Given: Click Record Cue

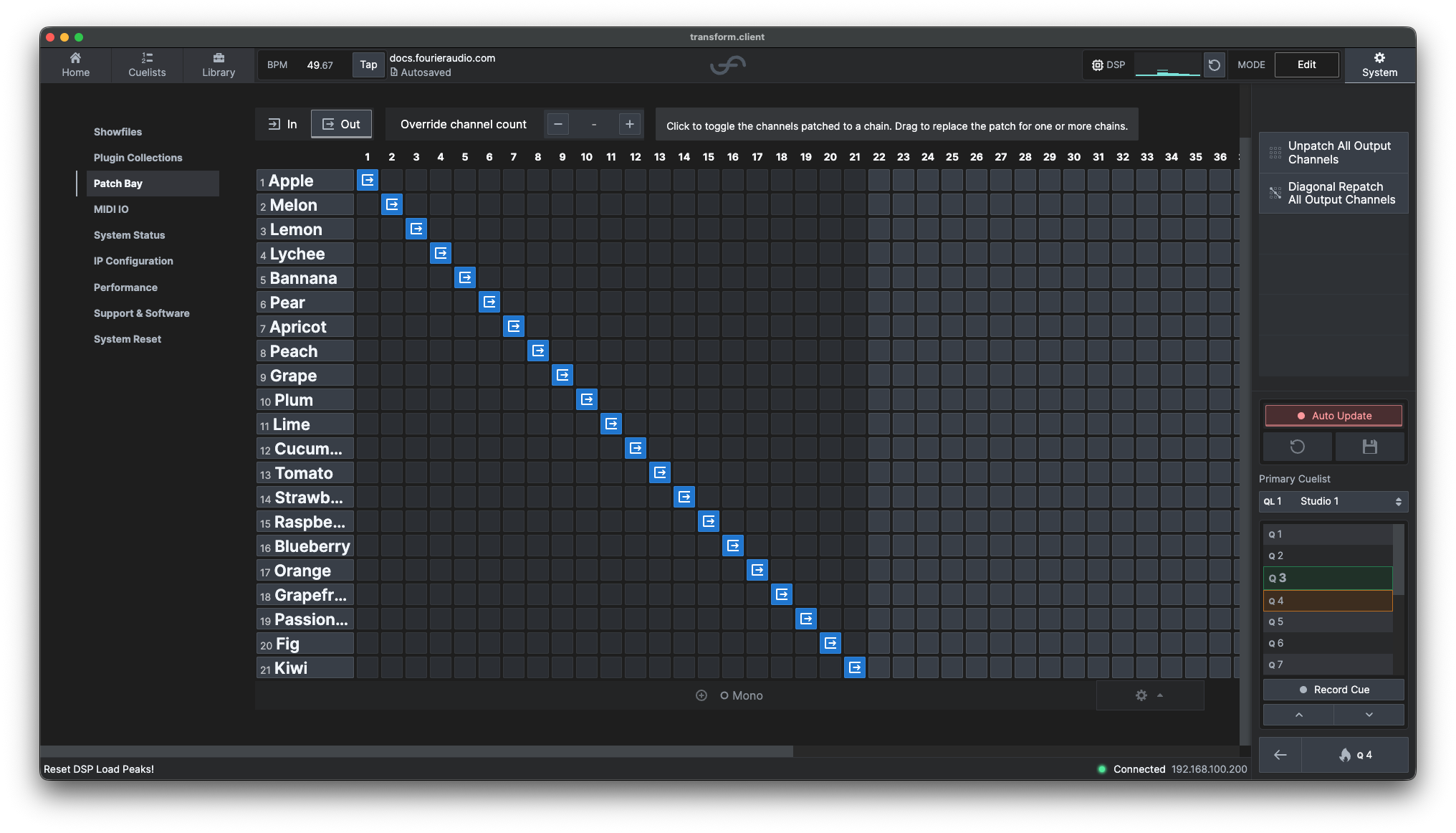Looking at the screenshot, I should tap(1333, 690).
